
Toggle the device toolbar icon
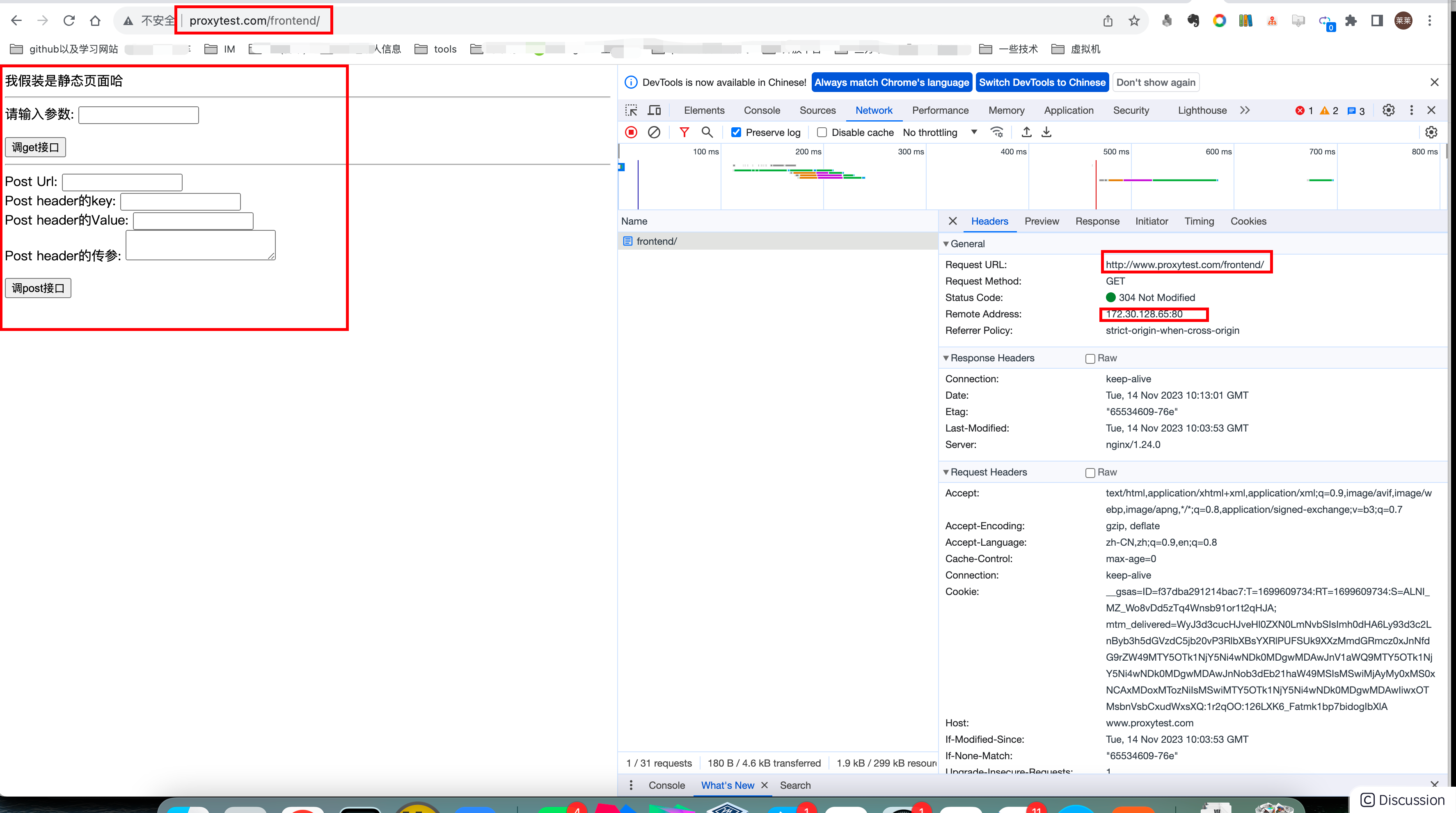click(x=655, y=110)
